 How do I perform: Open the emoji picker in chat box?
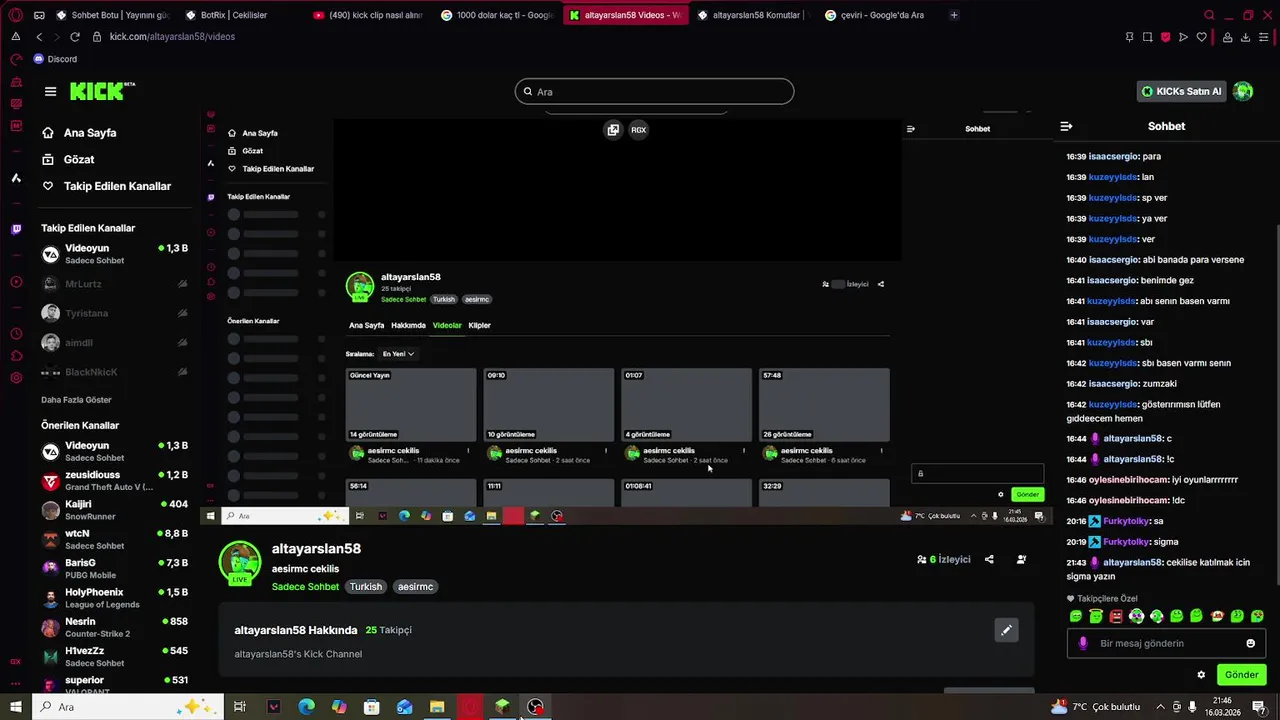click(1250, 643)
